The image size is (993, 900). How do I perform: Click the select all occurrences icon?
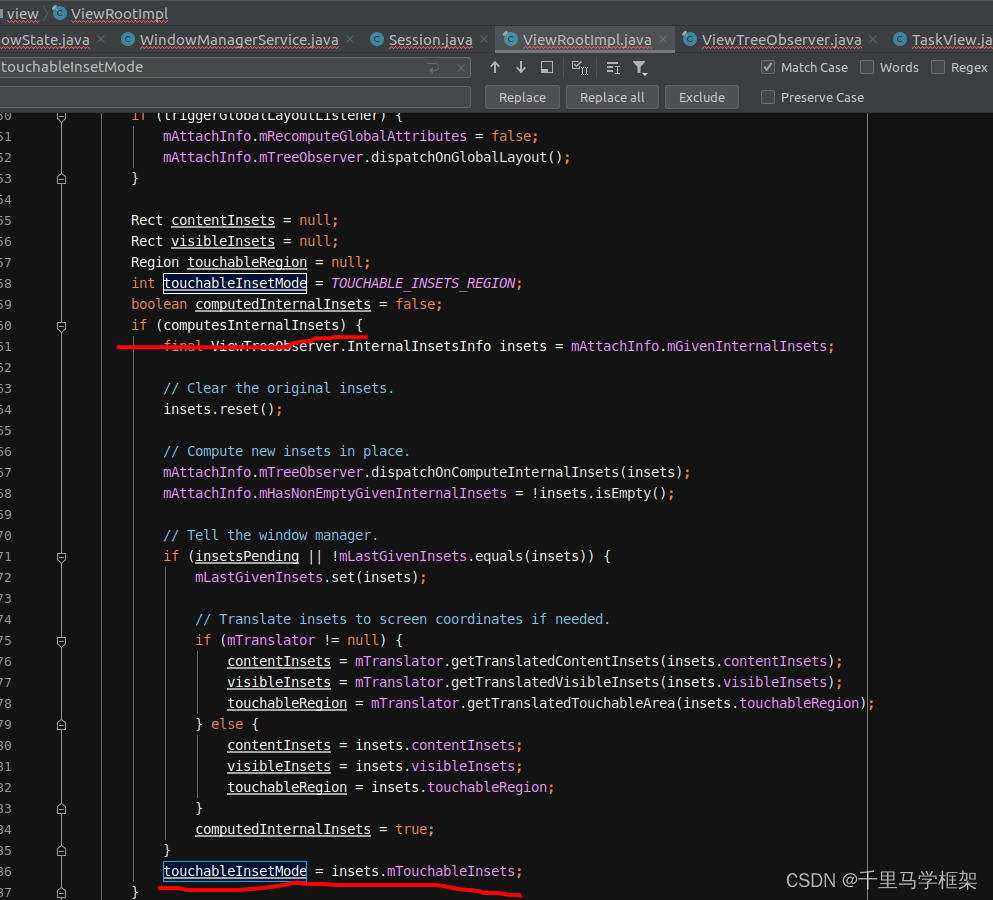coord(580,67)
